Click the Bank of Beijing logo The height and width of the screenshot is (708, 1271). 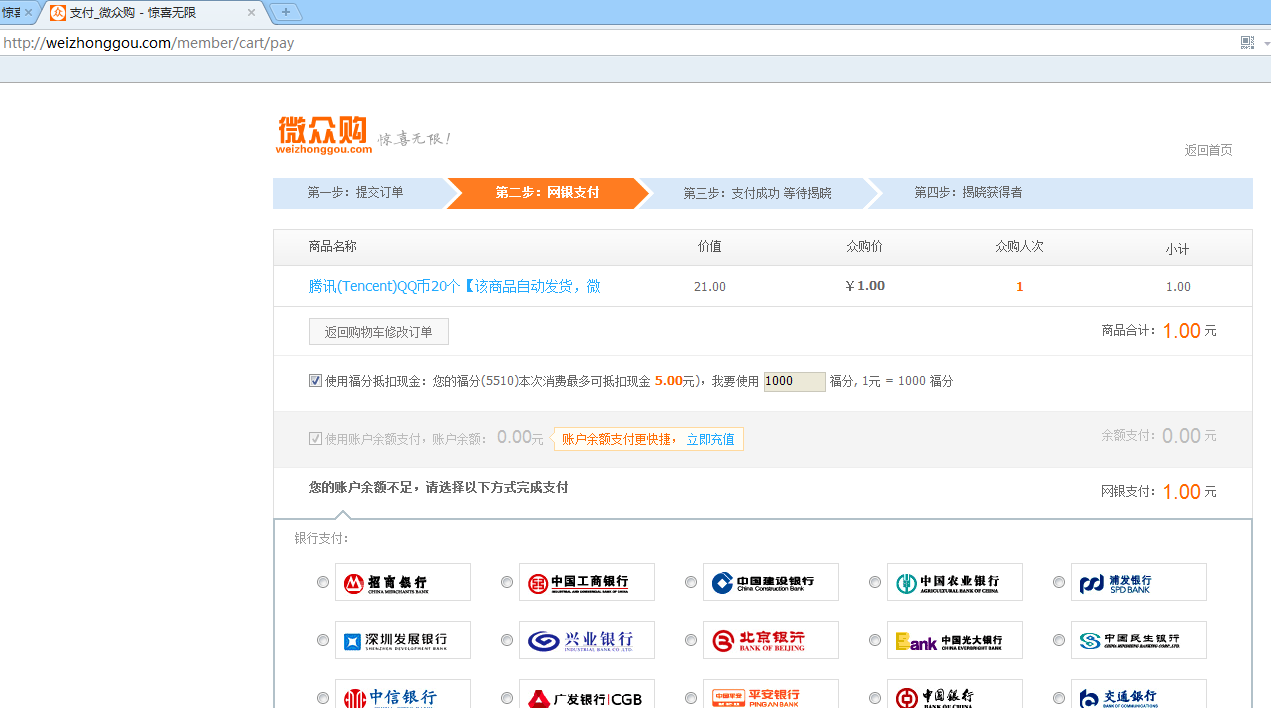(x=771, y=640)
